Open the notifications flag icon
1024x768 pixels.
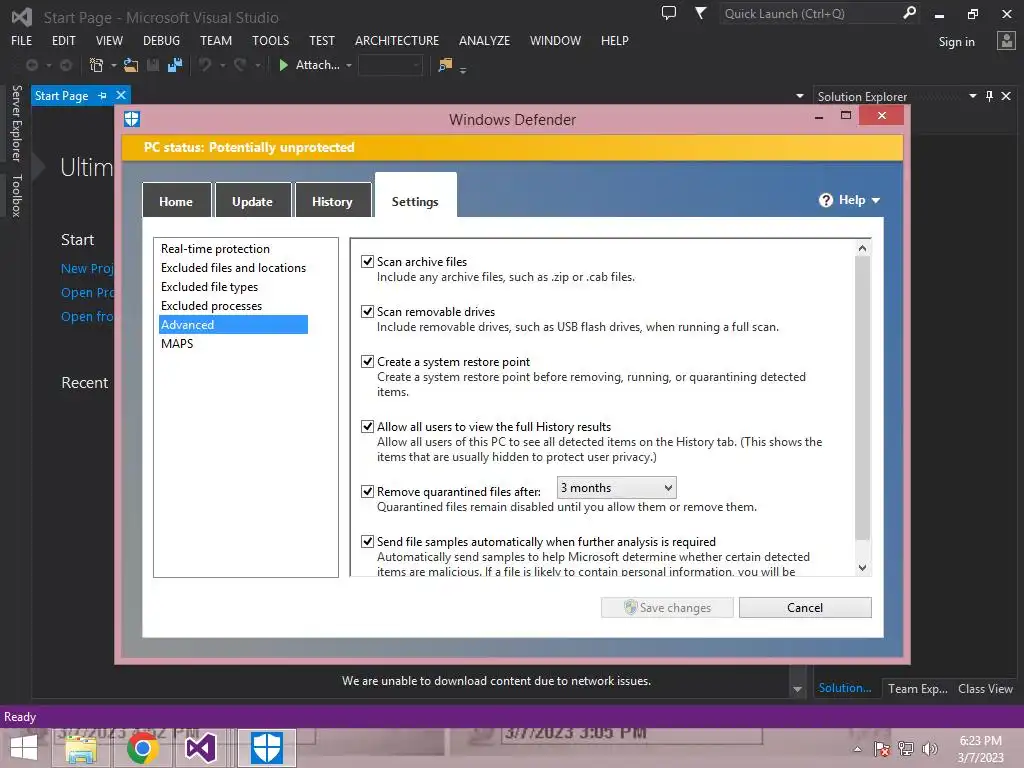point(700,13)
